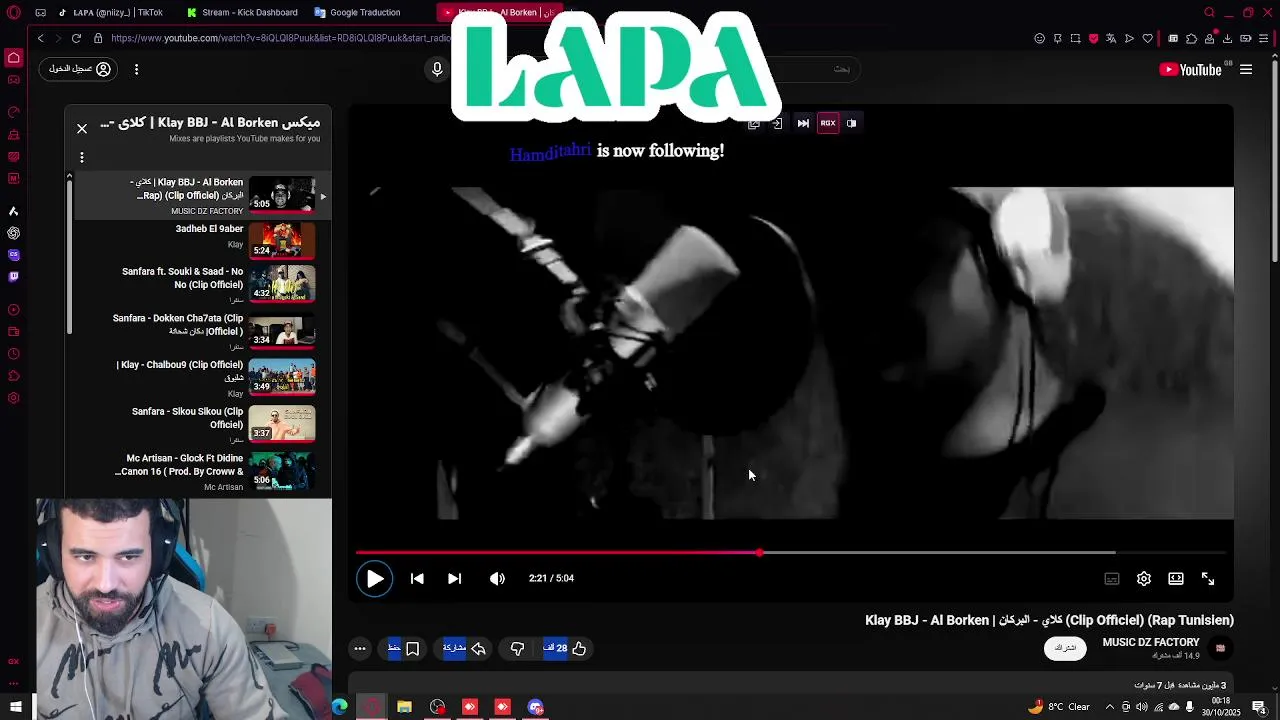
Task: Add page to bookmarks heart icon
Action: (1147, 38)
